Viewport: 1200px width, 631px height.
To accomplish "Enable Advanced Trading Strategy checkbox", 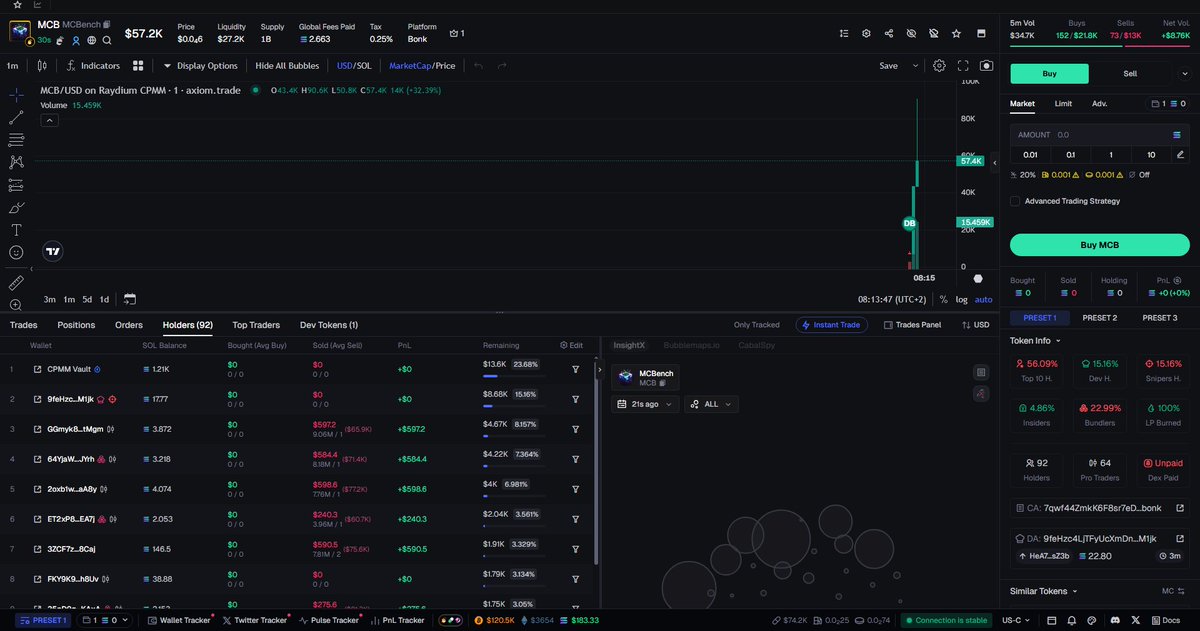I will click(1015, 201).
